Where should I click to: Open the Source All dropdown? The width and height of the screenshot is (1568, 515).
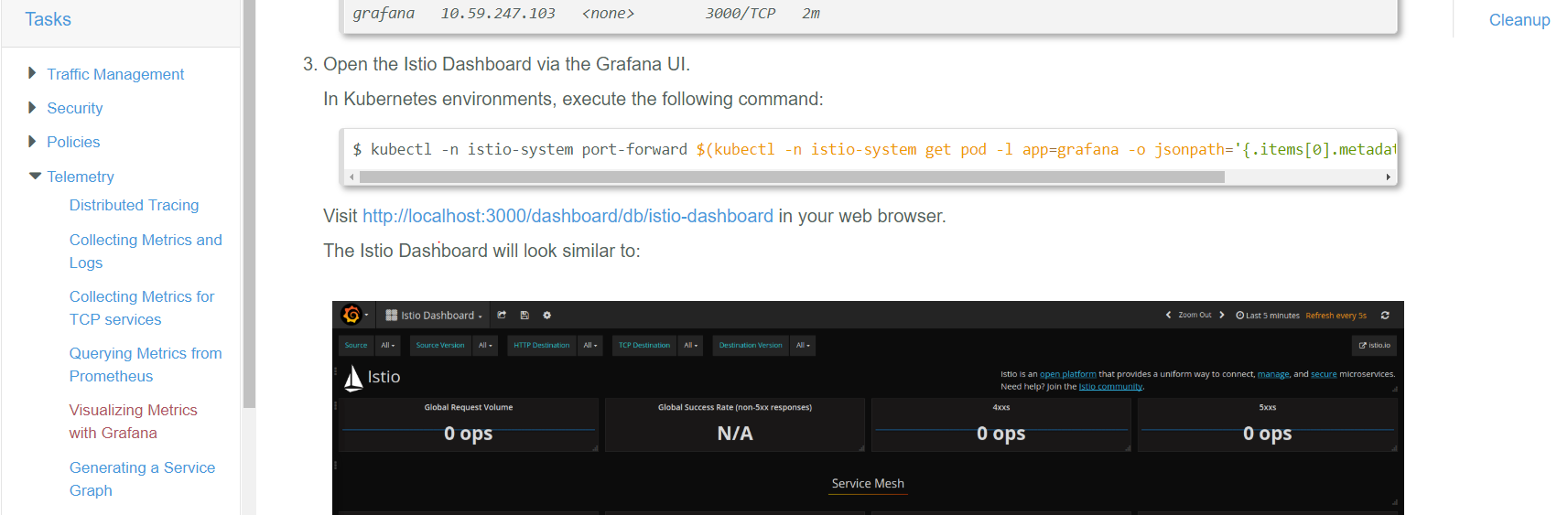(x=388, y=345)
